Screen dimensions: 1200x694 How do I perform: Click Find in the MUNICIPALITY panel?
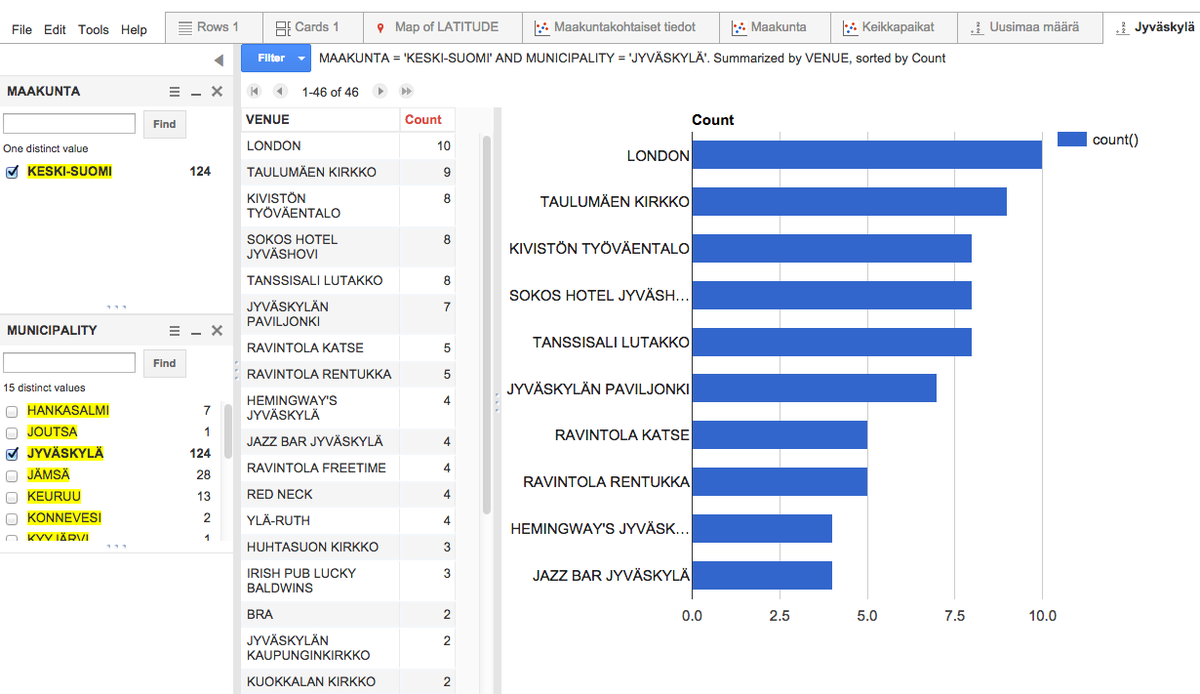165,363
